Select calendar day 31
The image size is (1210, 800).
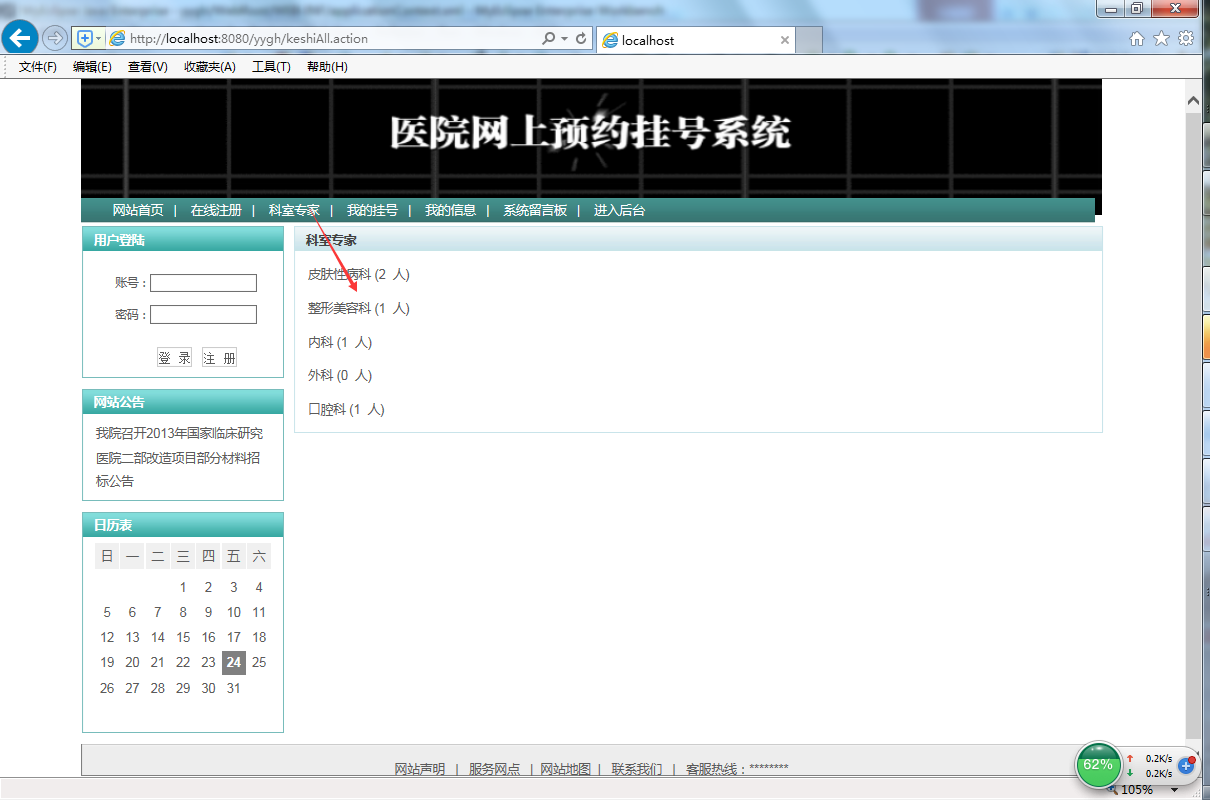pos(233,688)
